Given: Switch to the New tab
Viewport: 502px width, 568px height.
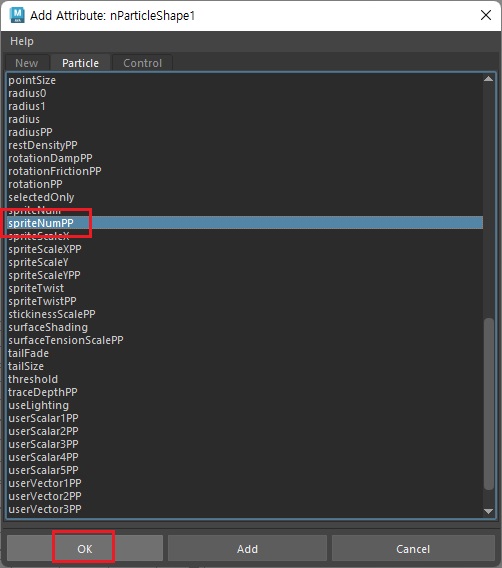Looking at the screenshot, I should 26,63.
